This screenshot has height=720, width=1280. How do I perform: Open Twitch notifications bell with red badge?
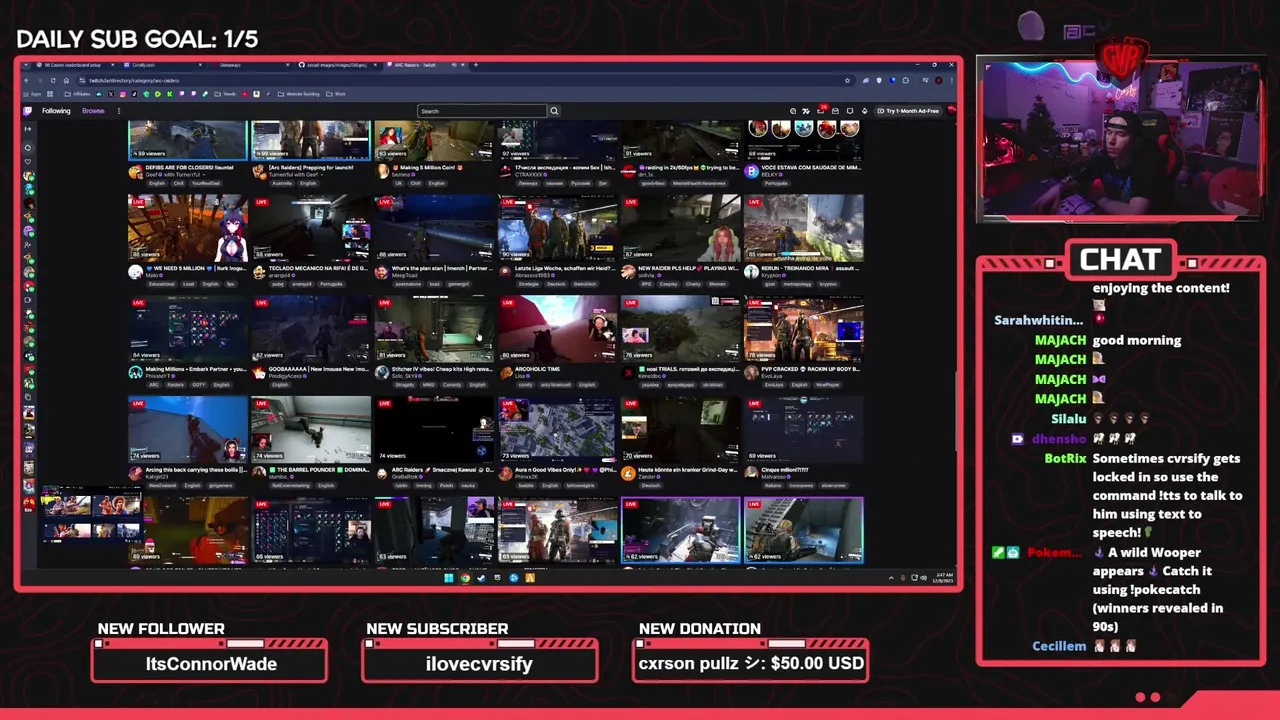click(822, 110)
